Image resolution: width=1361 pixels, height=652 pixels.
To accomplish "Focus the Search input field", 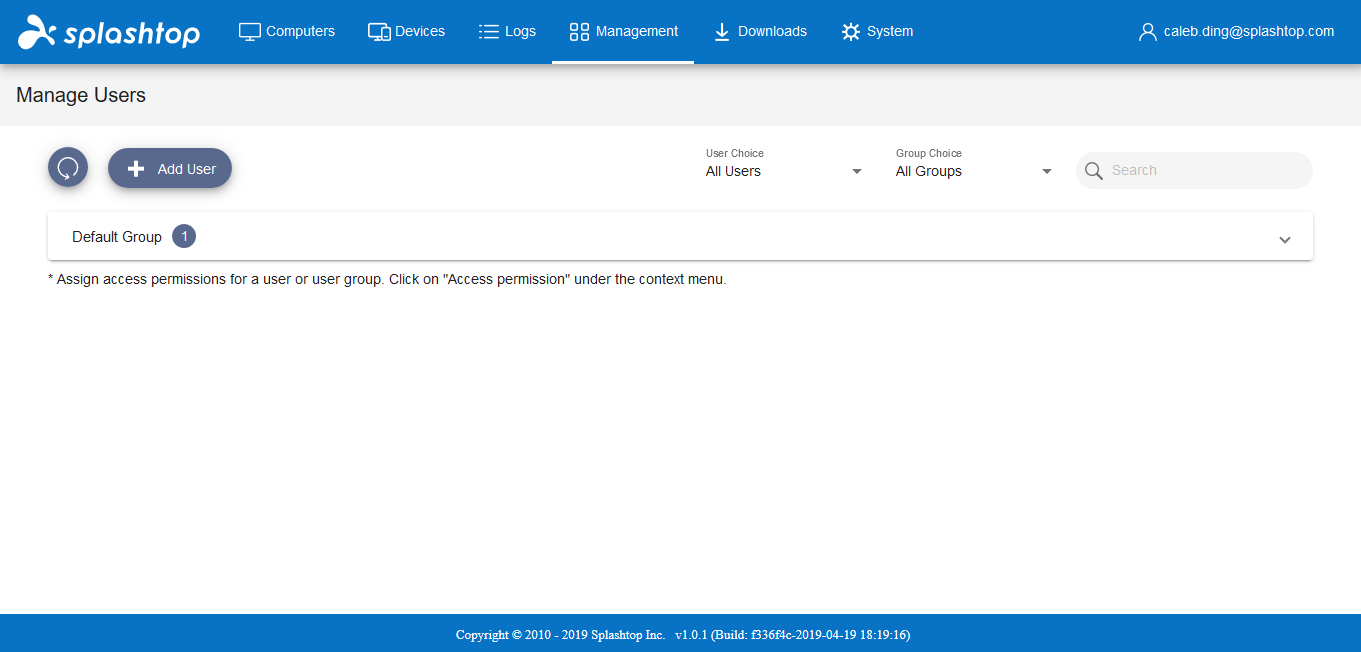I will [1194, 170].
